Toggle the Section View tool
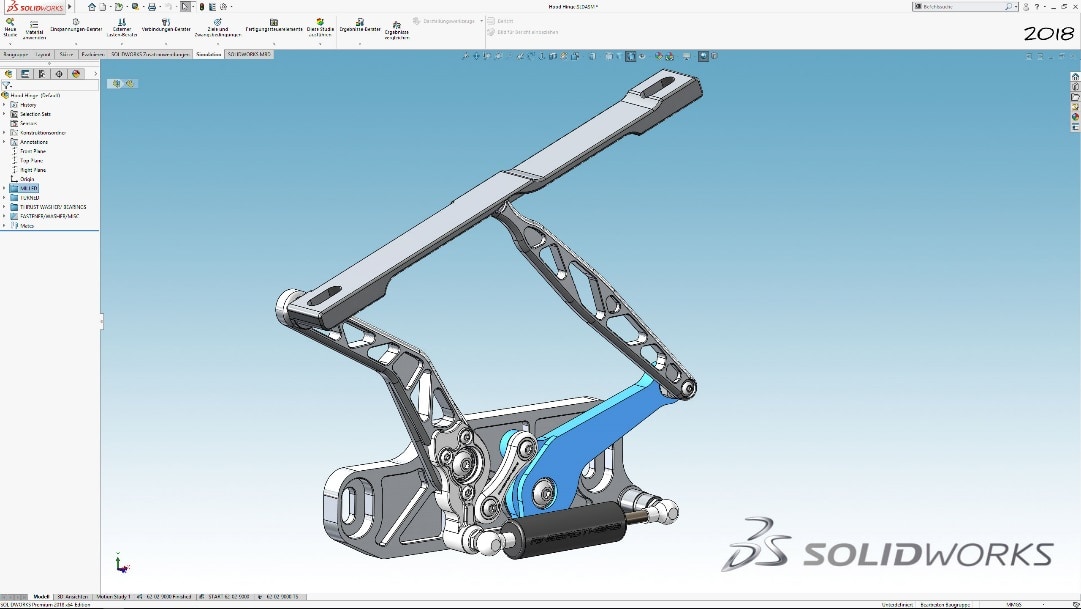Viewport: 1081px width, 609px height. (499, 56)
